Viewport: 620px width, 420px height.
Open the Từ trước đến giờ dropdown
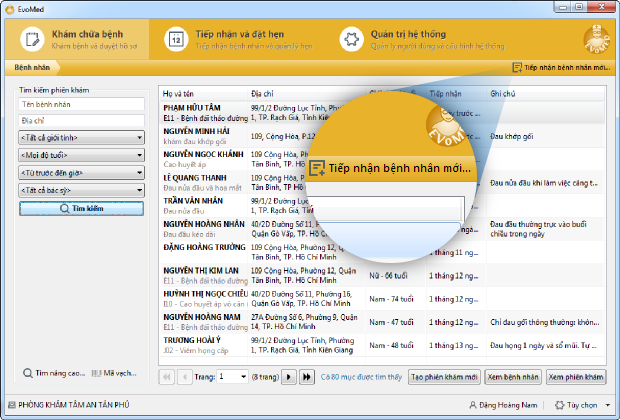[x=81, y=173]
